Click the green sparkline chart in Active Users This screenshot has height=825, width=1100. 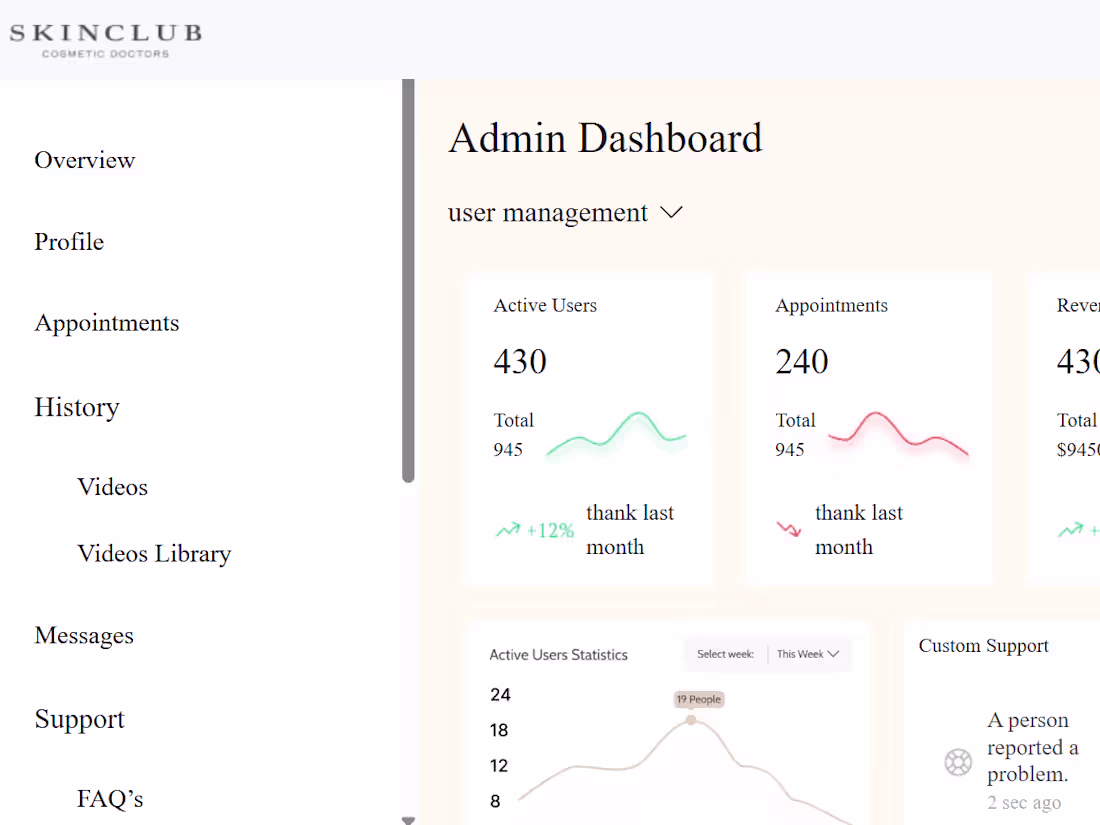[x=616, y=434]
